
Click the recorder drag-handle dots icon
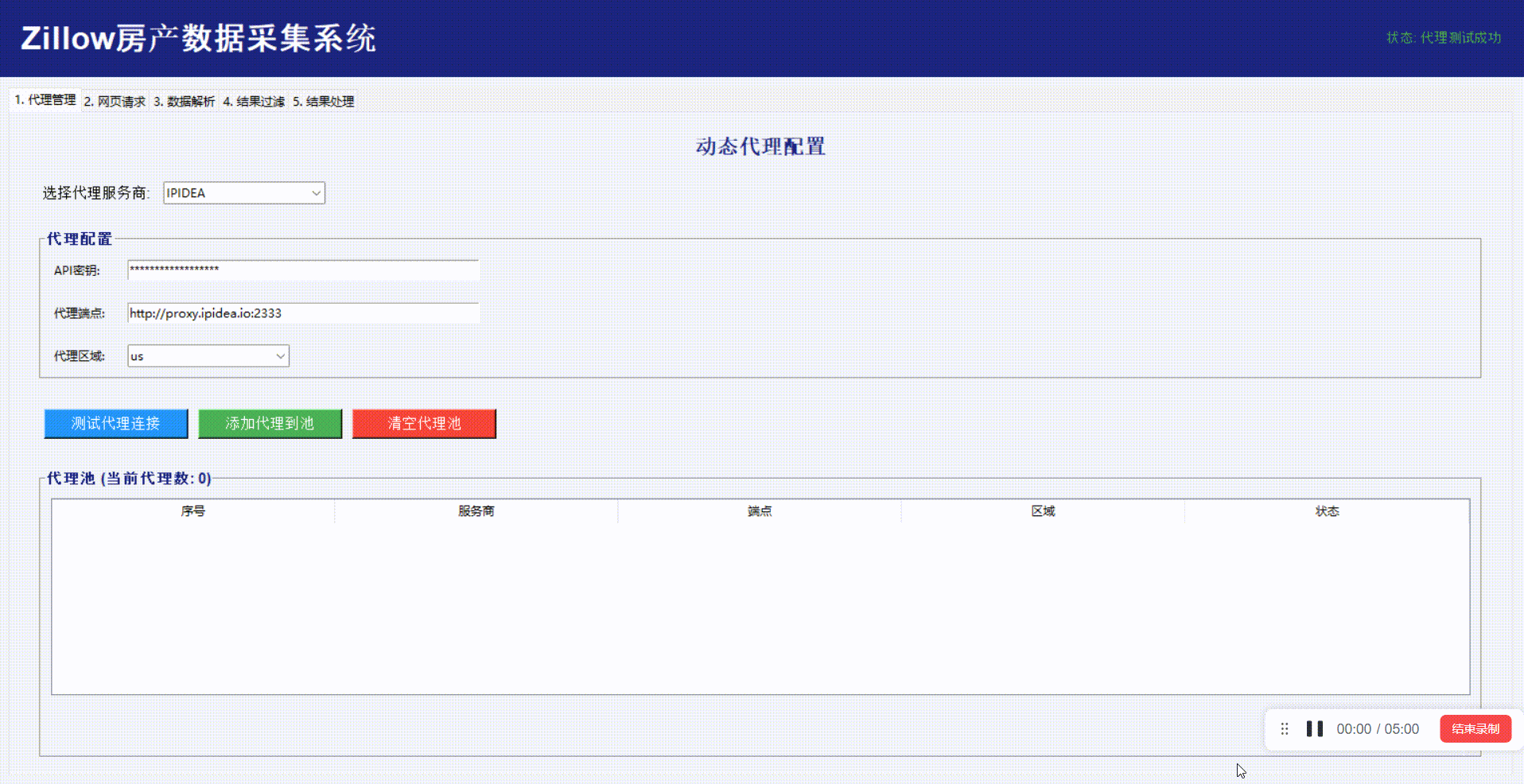coord(1285,729)
